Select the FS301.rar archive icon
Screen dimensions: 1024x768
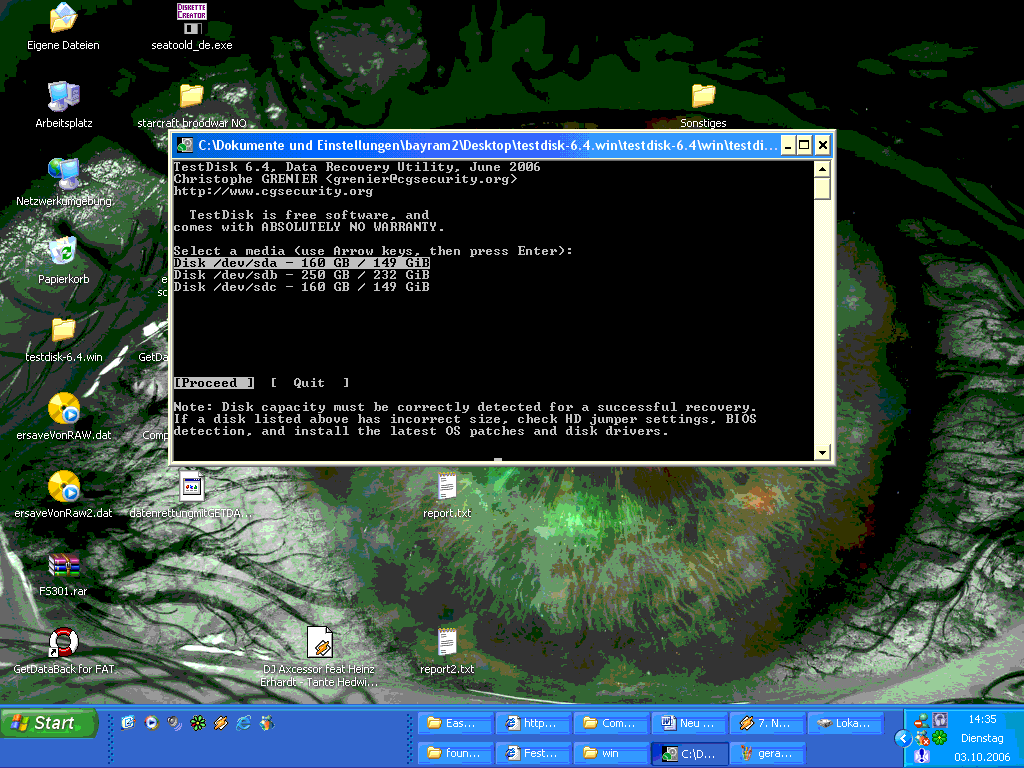tap(63, 566)
